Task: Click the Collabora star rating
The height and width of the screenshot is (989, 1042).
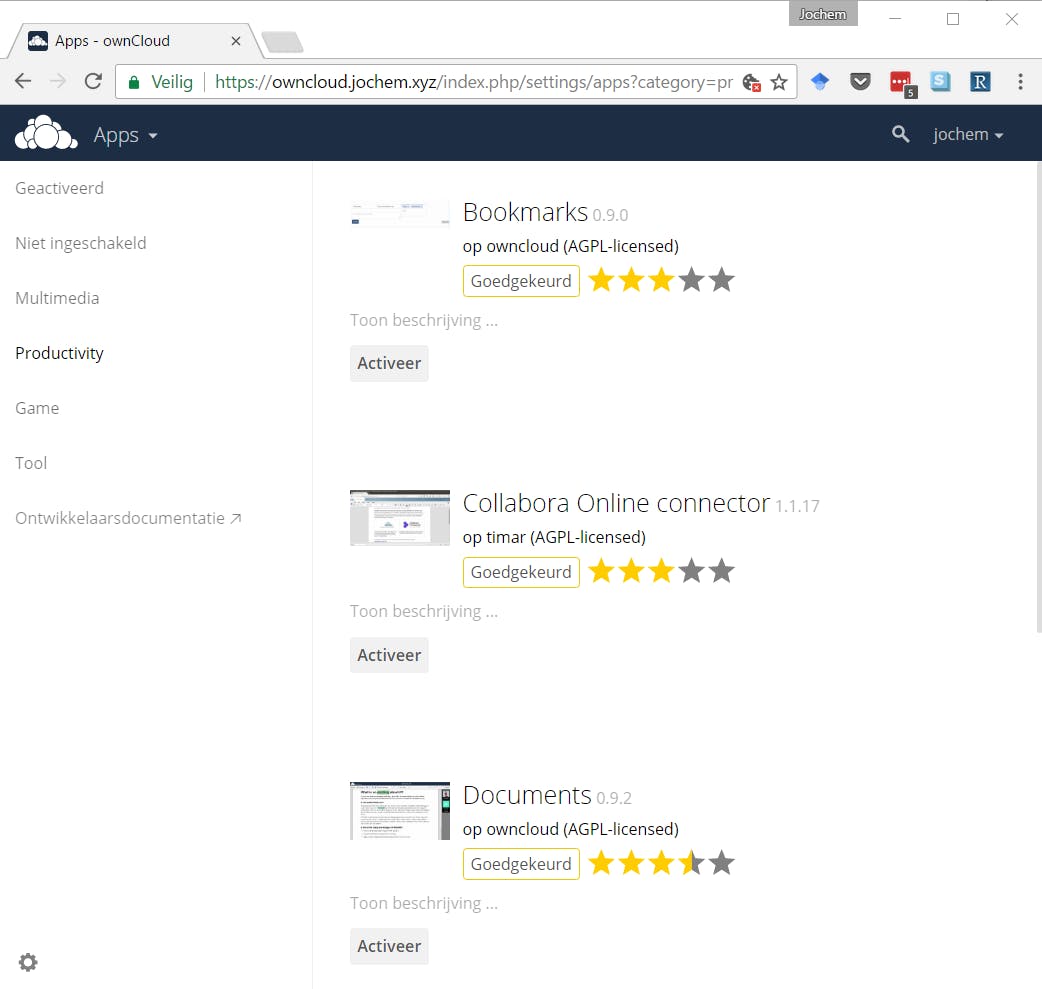Action: (661, 571)
